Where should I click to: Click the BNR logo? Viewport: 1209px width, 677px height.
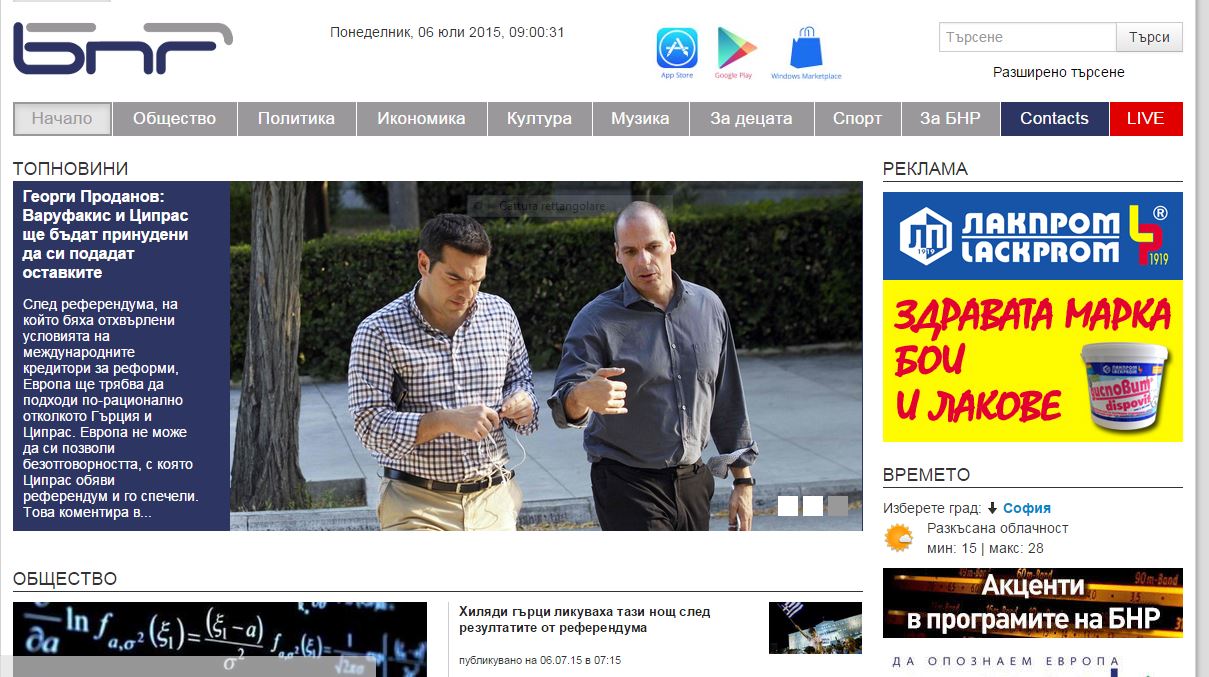[122, 49]
